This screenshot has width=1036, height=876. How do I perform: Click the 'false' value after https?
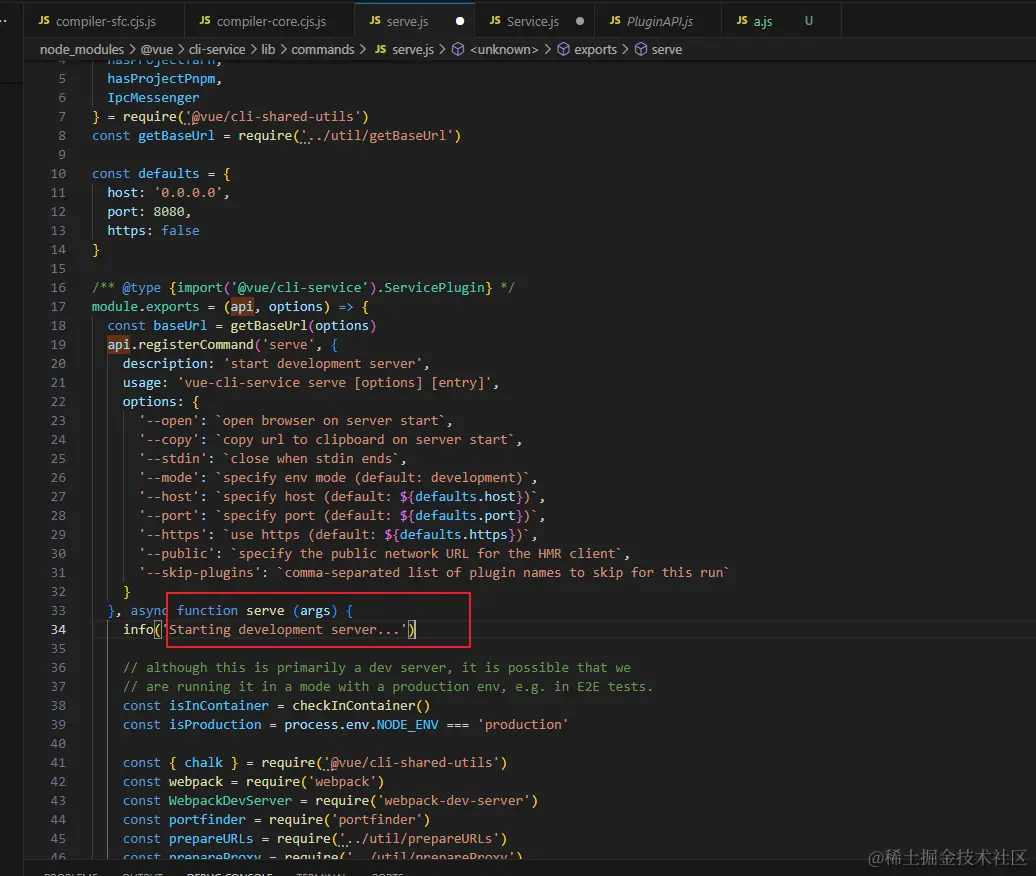(x=180, y=231)
